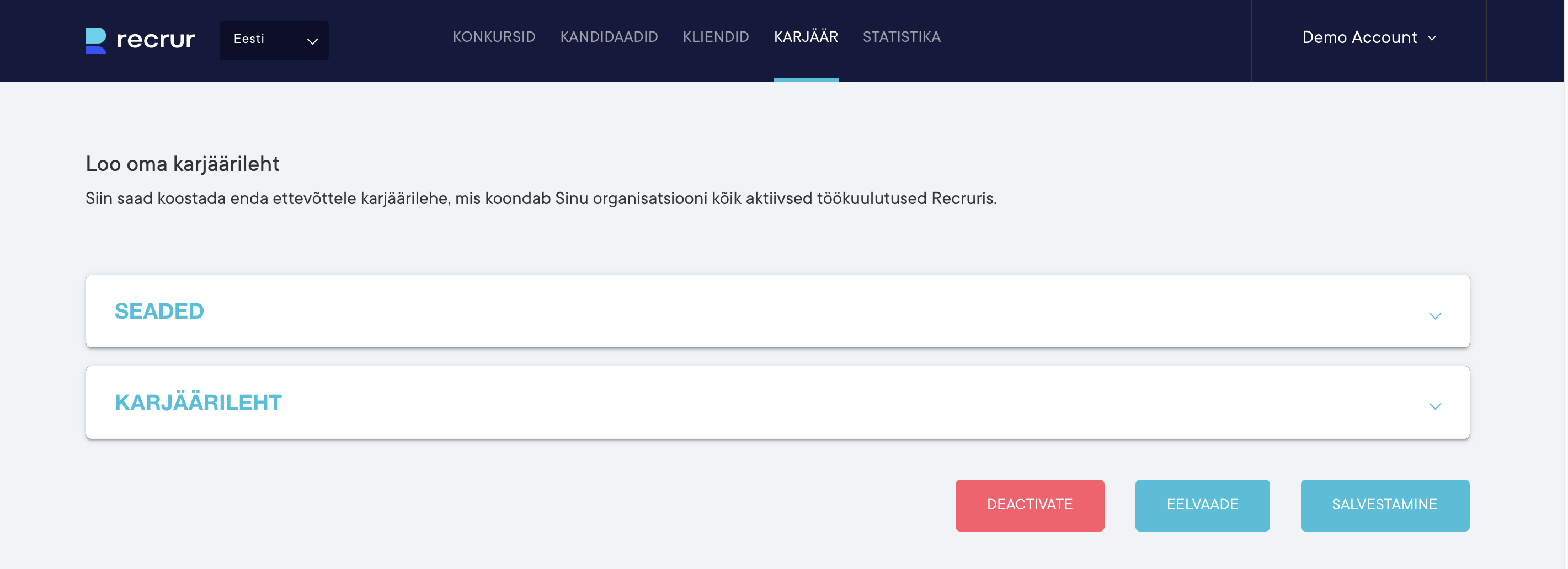
Task: Select the Karjäär tab
Action: 806,37
